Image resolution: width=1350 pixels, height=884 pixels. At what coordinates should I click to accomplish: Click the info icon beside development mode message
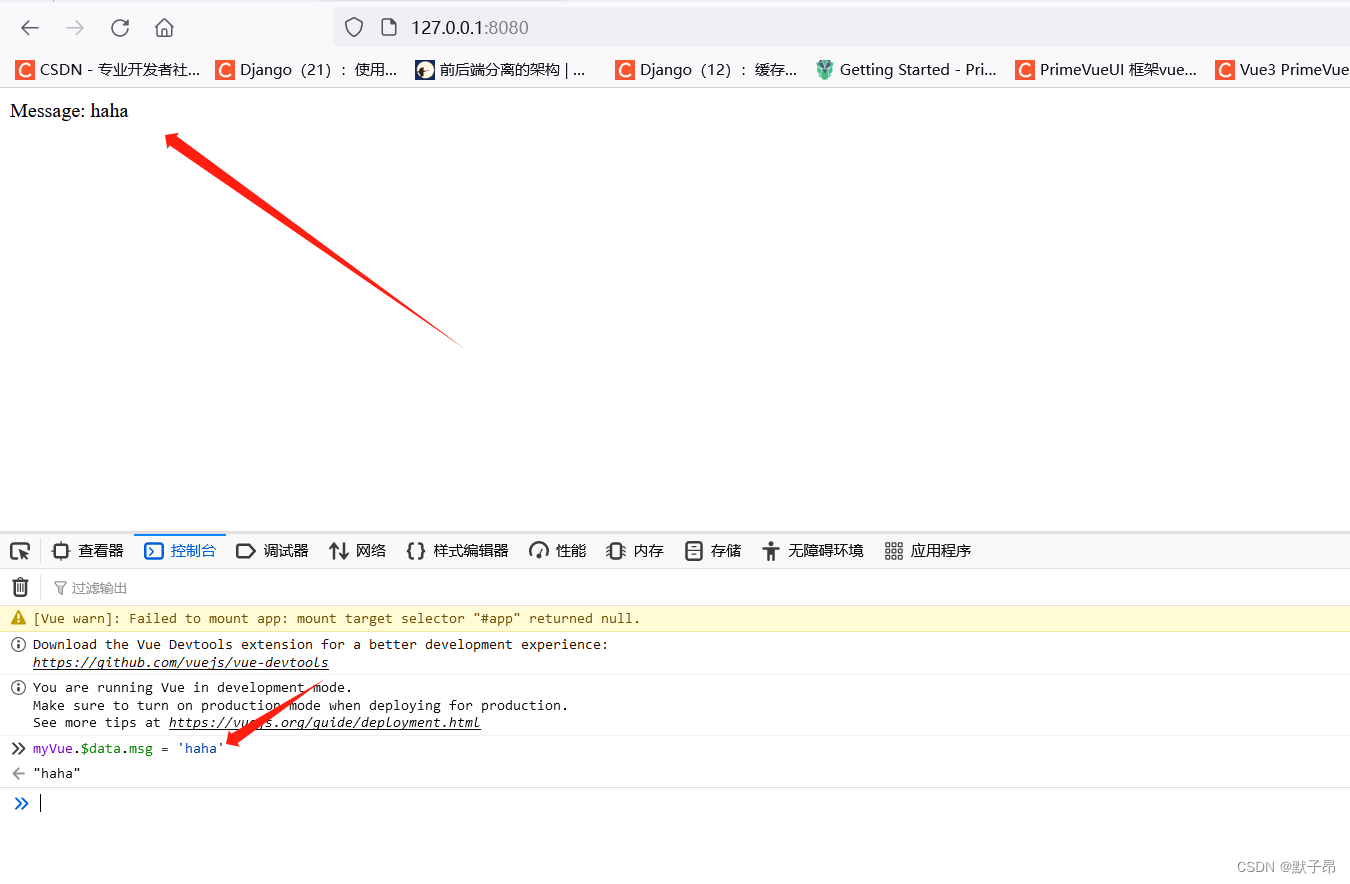coord(18,687)
